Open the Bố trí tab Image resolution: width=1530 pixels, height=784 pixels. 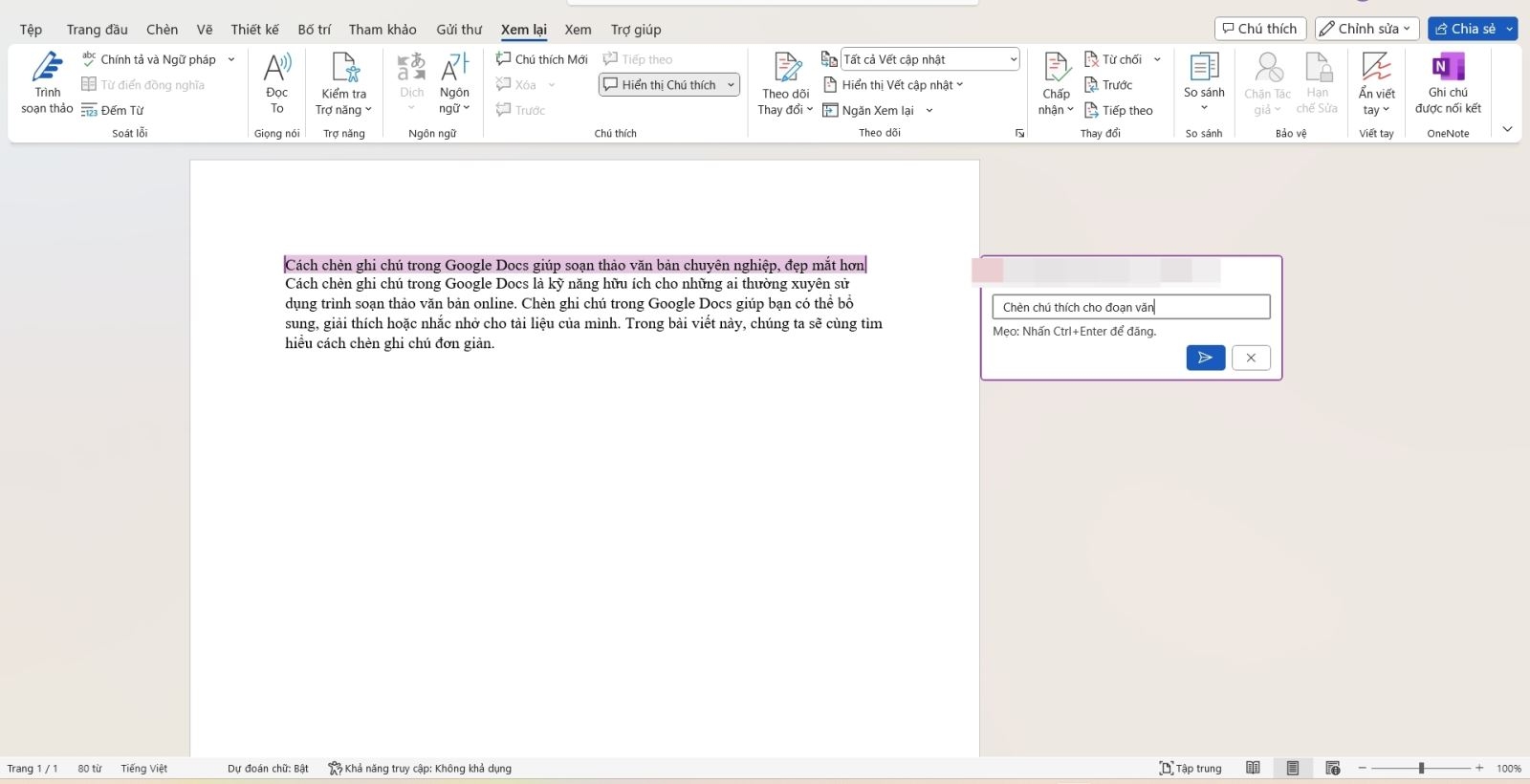314,30
